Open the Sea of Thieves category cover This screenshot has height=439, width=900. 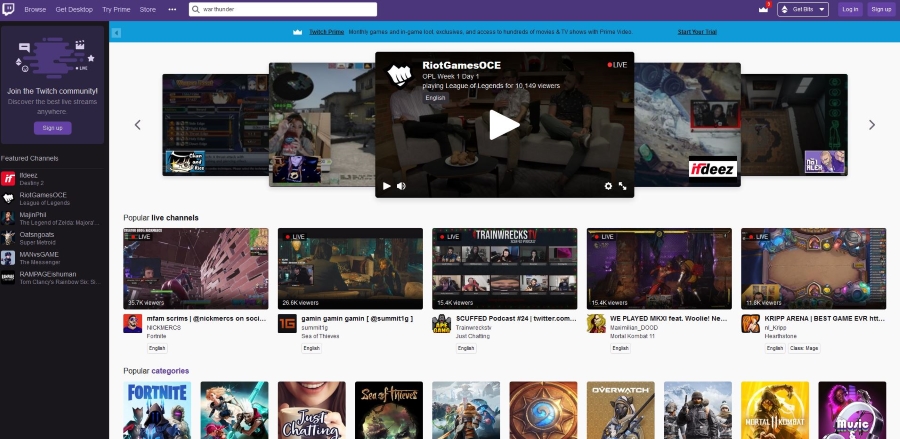[x=389, y=410]
